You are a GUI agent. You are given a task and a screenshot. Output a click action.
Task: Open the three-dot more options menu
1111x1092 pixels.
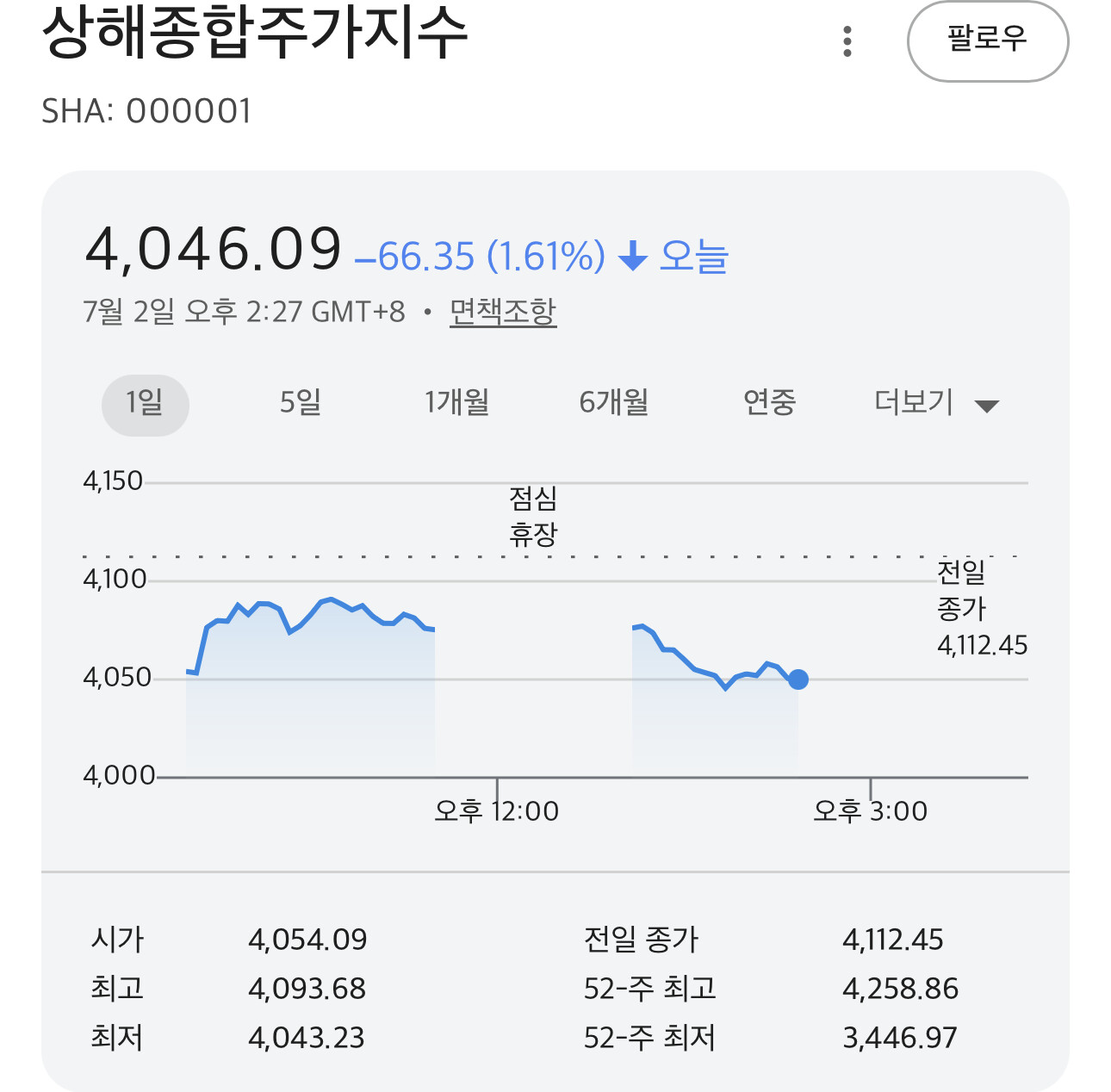point(847,41)
